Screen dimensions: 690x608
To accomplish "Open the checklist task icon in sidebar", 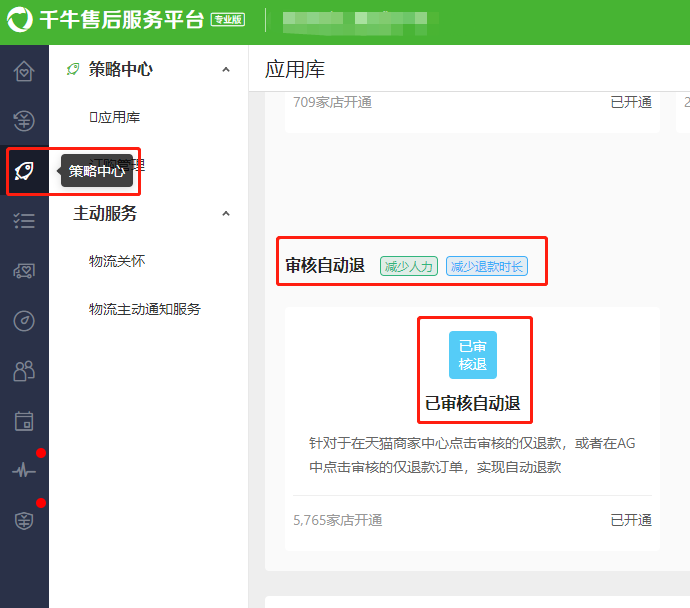I will pyautogui.click(x=24, y=221).
